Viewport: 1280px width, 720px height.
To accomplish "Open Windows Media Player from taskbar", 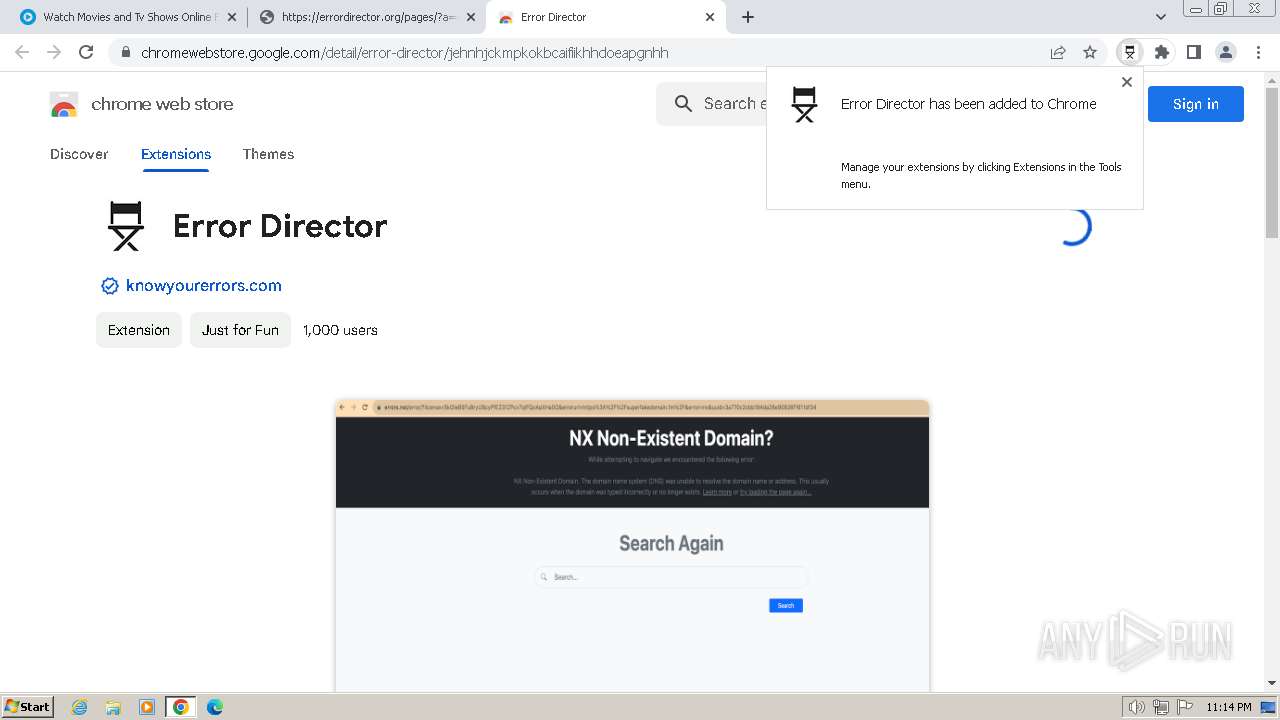I will coord(147,707).
